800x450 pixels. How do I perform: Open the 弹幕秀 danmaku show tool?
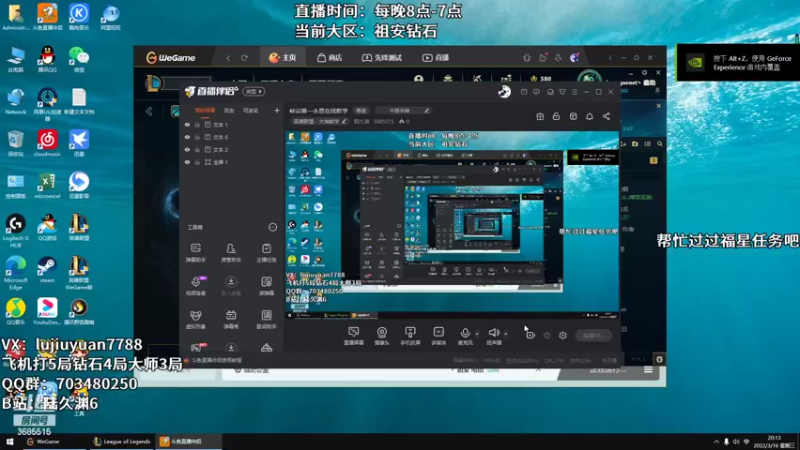pos(231,319)
